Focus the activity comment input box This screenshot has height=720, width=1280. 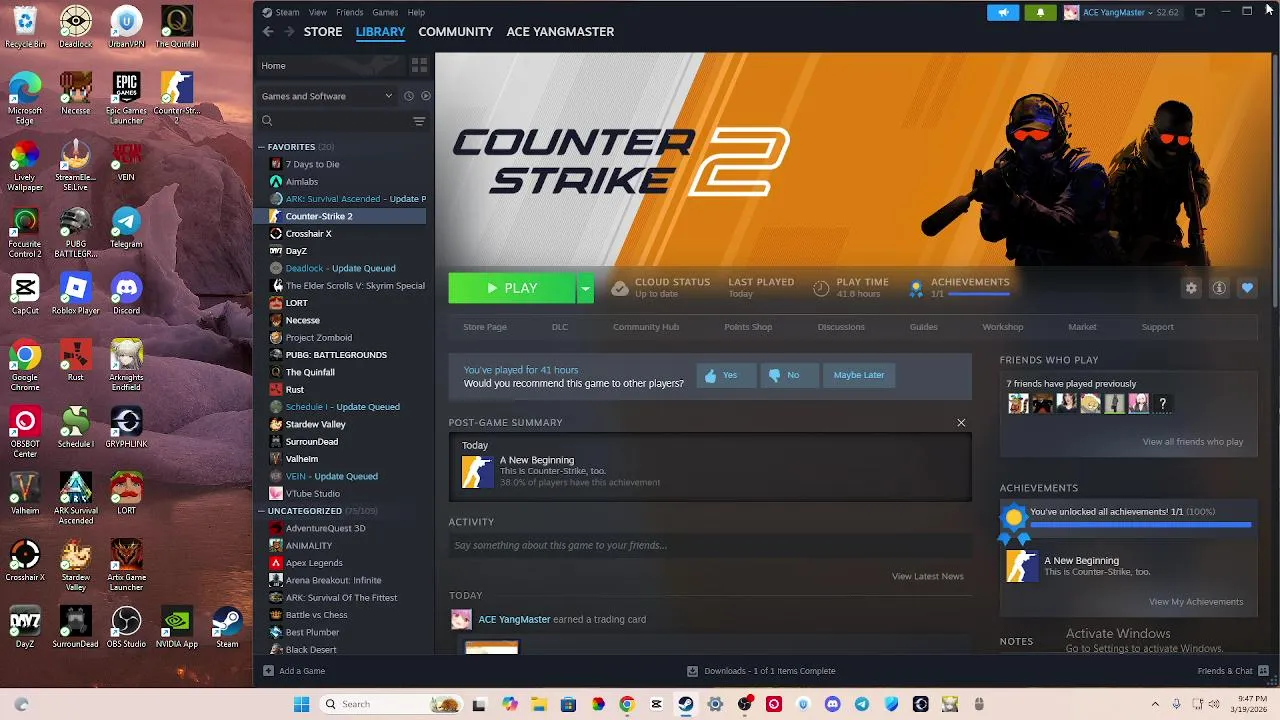[x=710, y=546]
